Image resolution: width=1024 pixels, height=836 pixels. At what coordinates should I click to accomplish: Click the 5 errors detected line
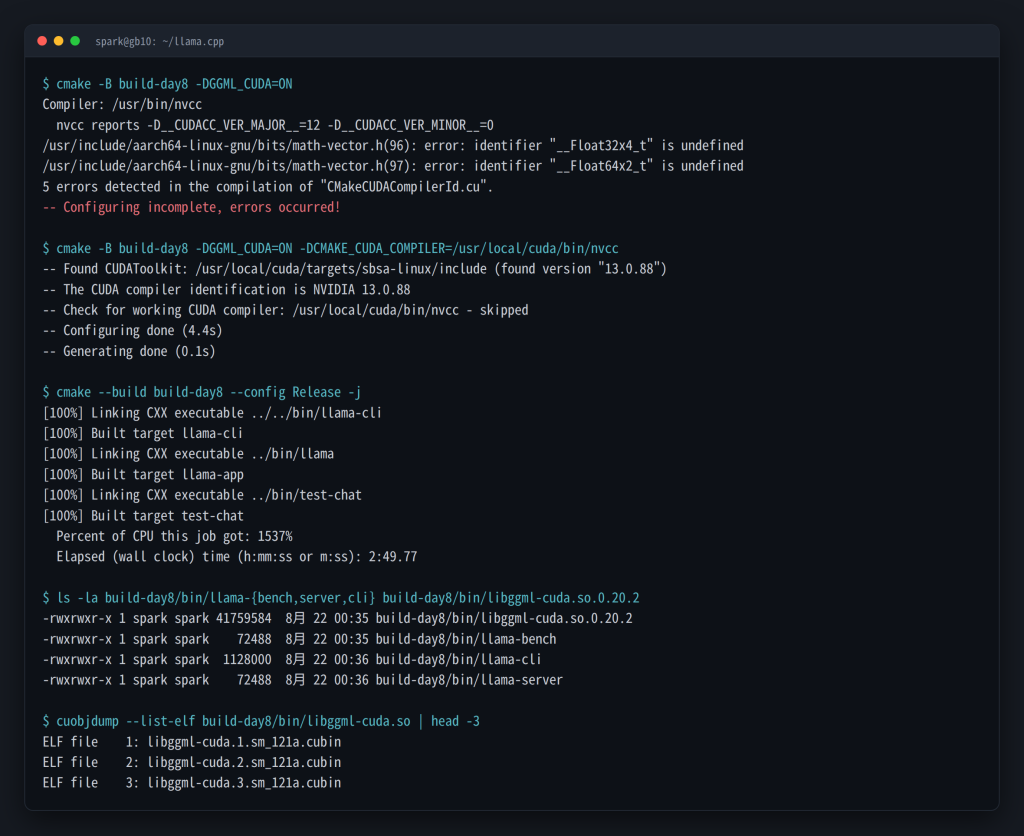[x=268, y=187]
